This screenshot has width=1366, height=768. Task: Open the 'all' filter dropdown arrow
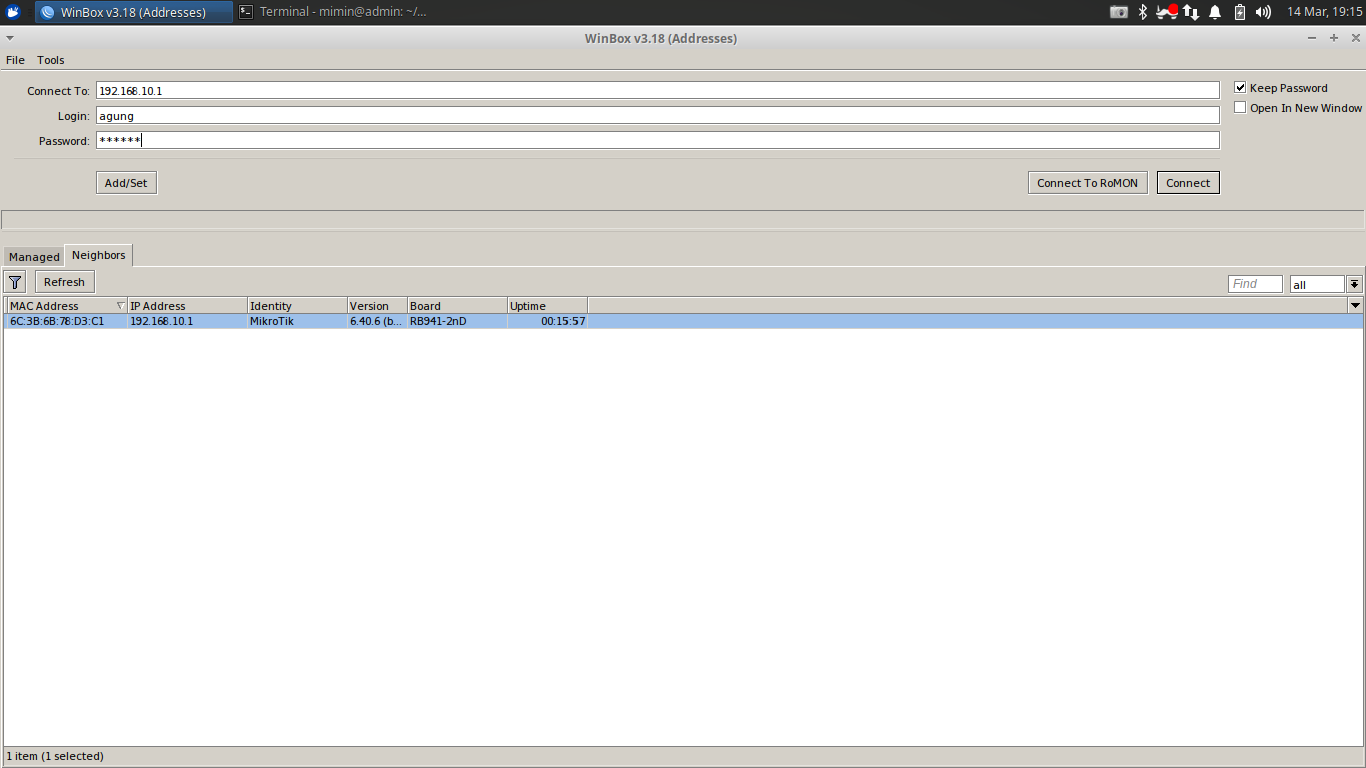tap(1354, 284)
